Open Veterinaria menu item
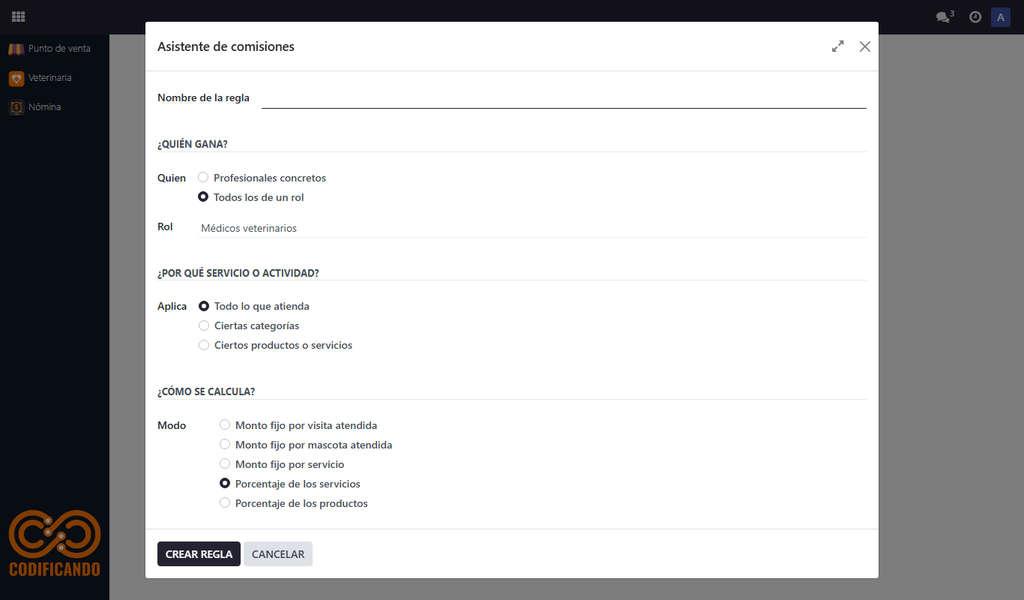Viewport: 1024px width, 600px height. click(50, 78)
